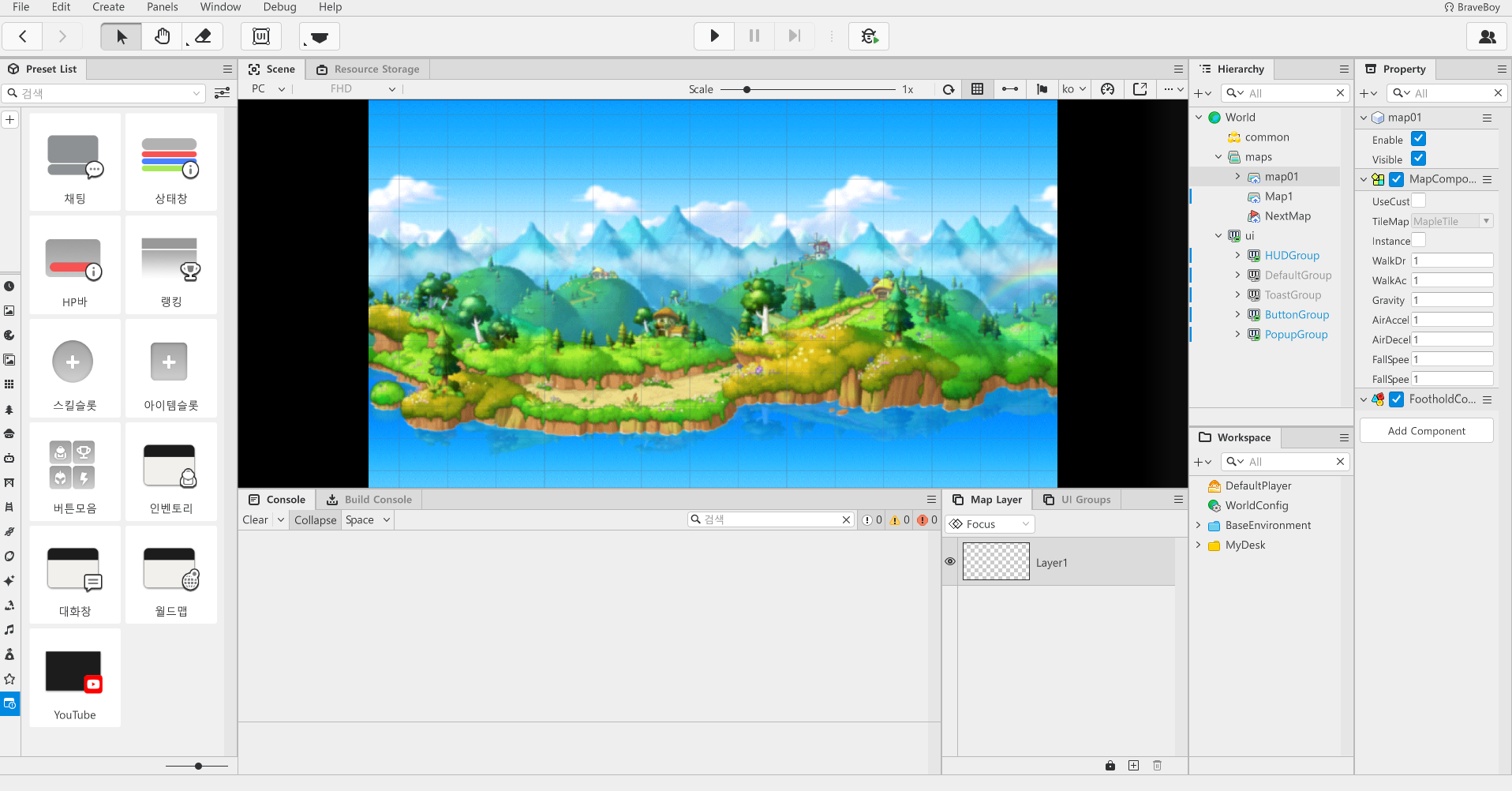Click the Scene refresh rotate icon
Viewport: 1512px width, 791px height.
949,89
